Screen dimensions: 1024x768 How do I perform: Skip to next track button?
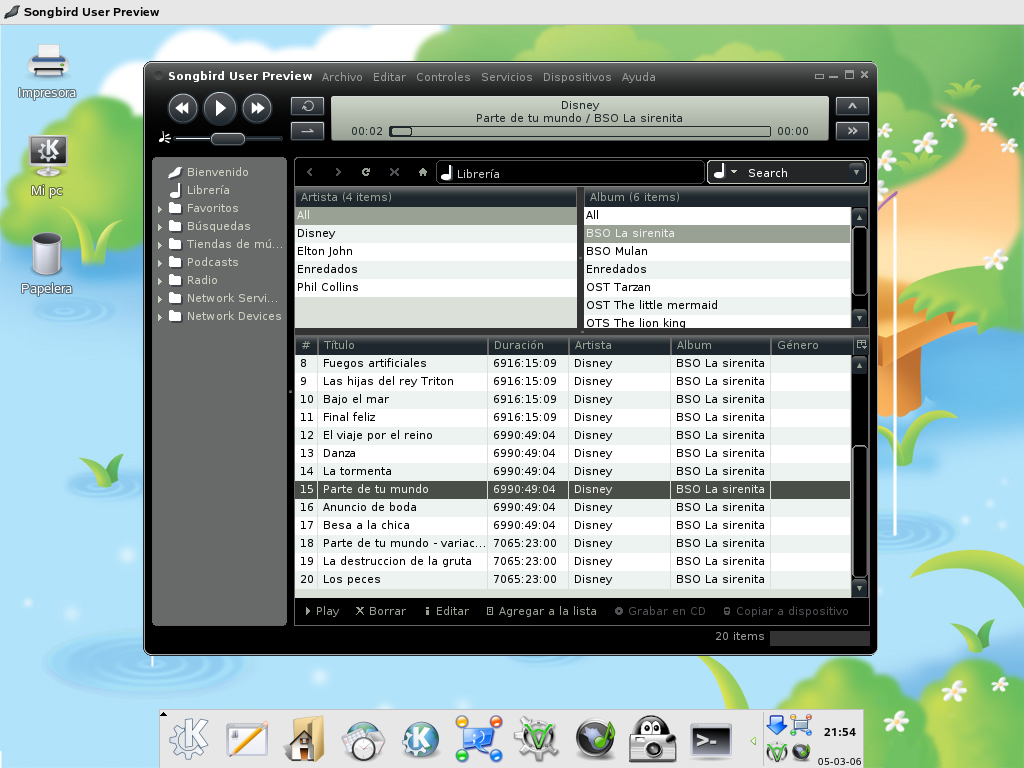[257, 108]
